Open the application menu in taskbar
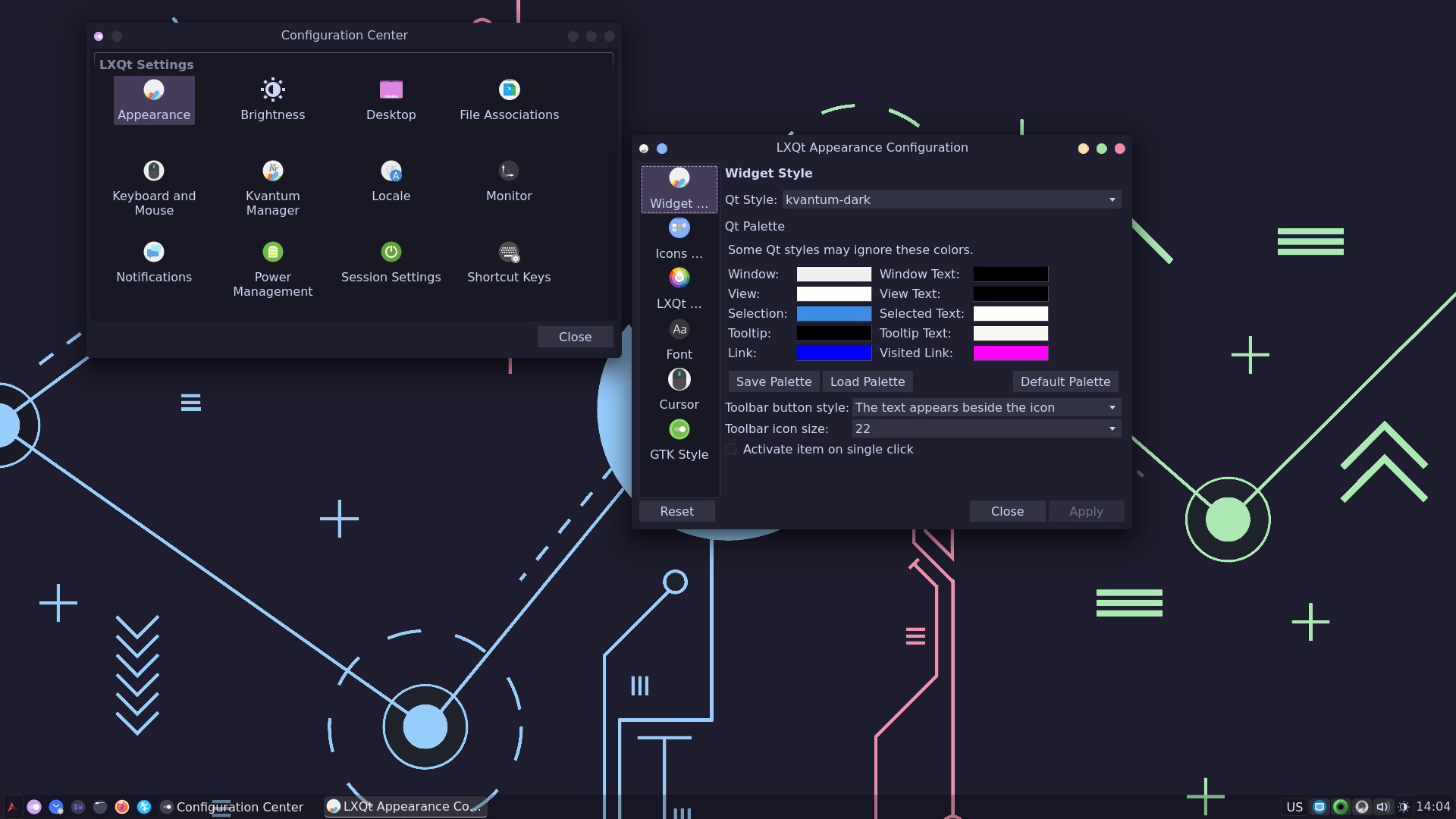This screenshot has height=819, width=1456. click(12, 807)
